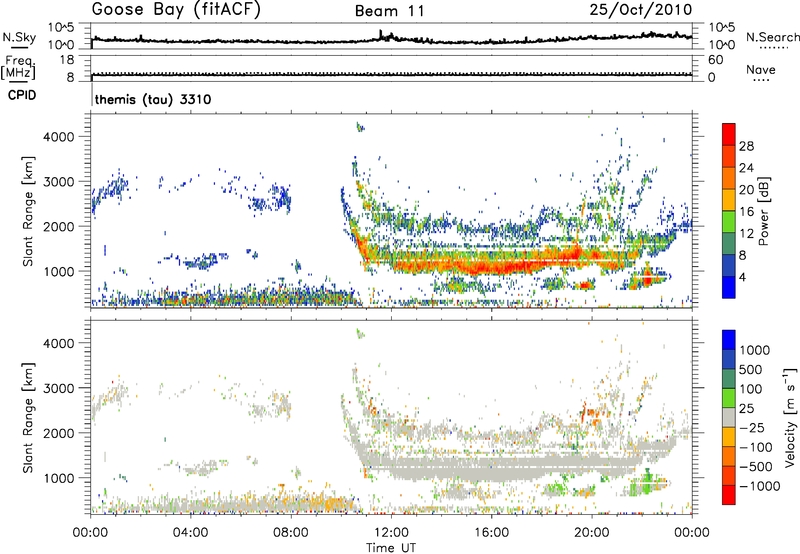Click the 1000 km tick of the power panel
The height and width of the screenshot is (554, 800).
pyautogui.click(x=58, y=271)
